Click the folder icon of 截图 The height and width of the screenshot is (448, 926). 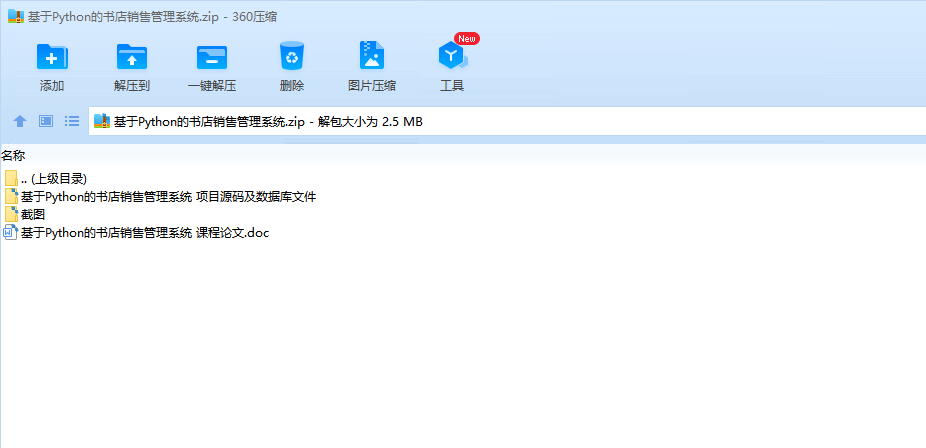(11, 214)
